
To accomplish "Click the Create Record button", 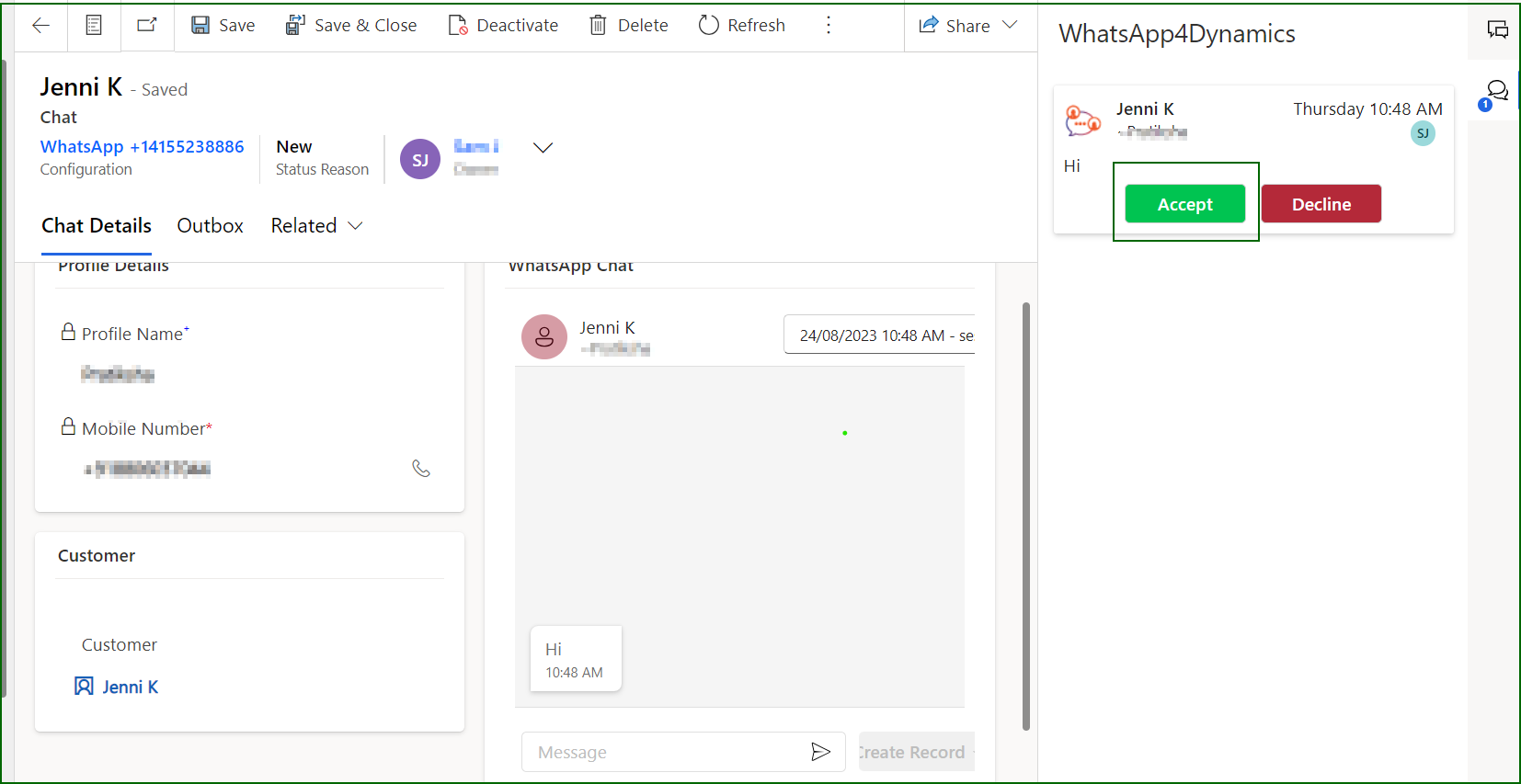I will [916, 753].
